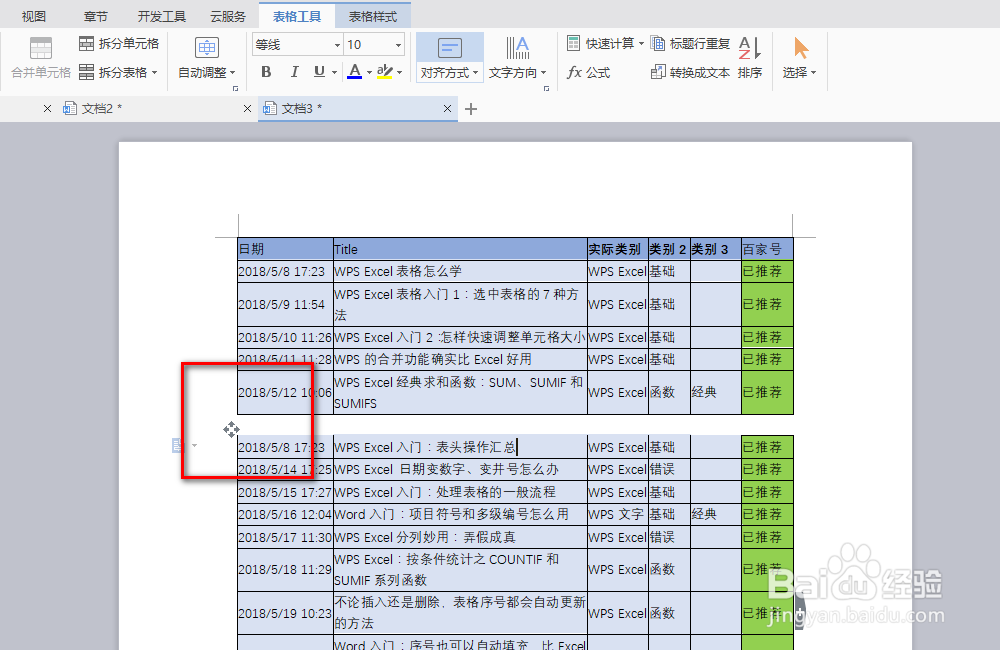Toggle underline formatting
The image size is (1000, 650).
pyautogui.click(x=320, y=71)
